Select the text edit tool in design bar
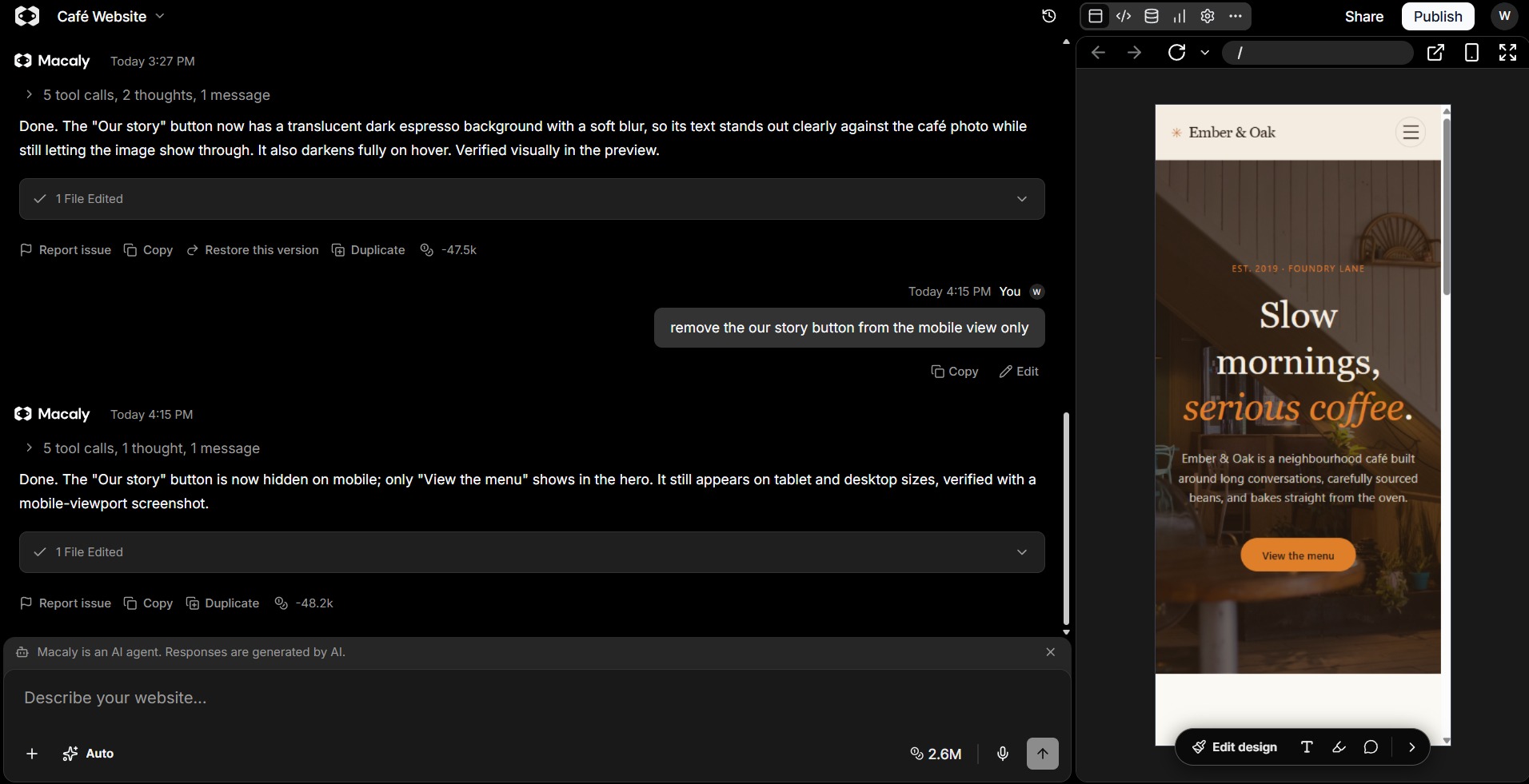This screenshot has height=784, width=1529. click(x=1307, y=747)
